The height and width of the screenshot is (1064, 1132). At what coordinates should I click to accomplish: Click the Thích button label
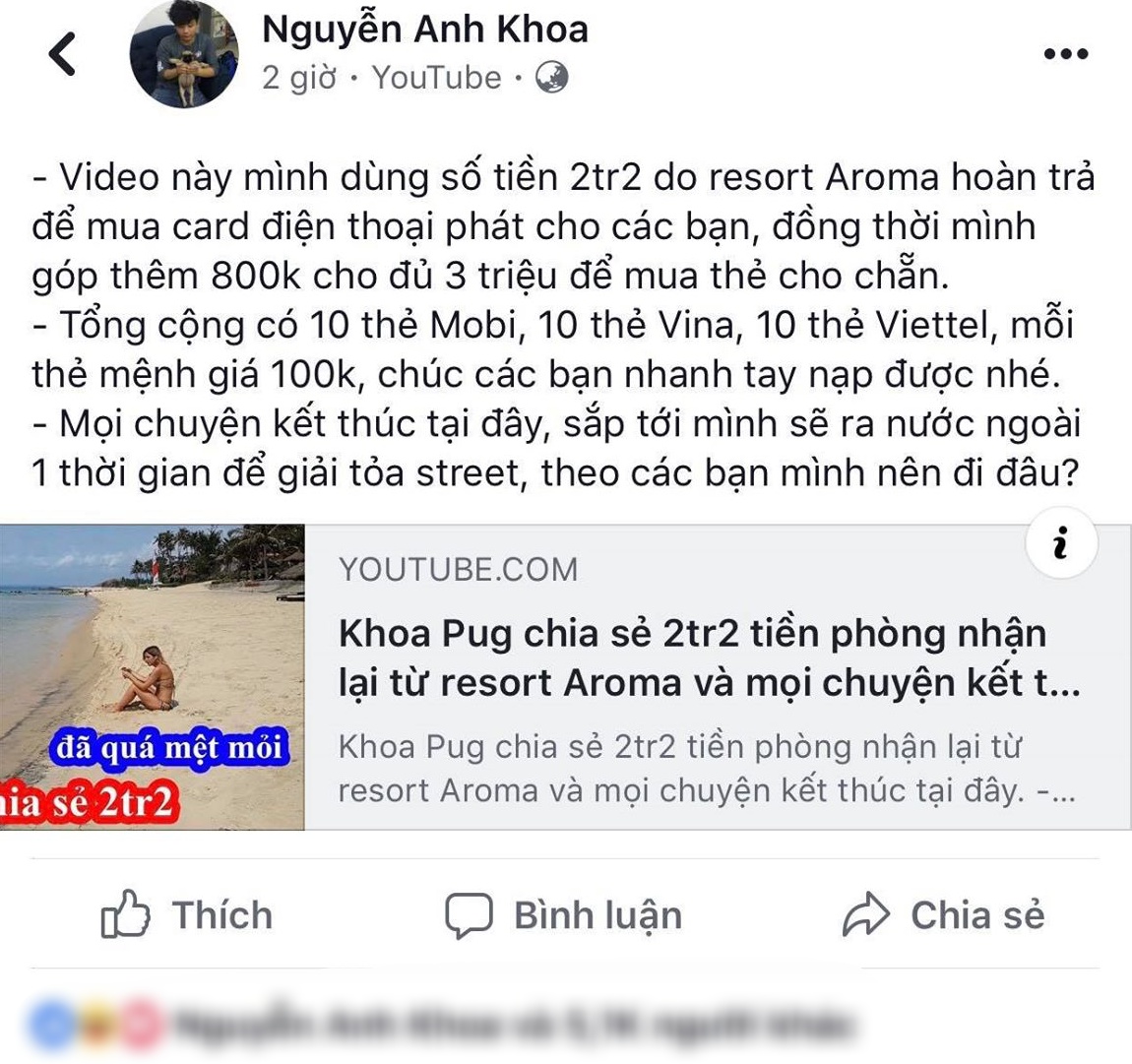tap(222, 915)
